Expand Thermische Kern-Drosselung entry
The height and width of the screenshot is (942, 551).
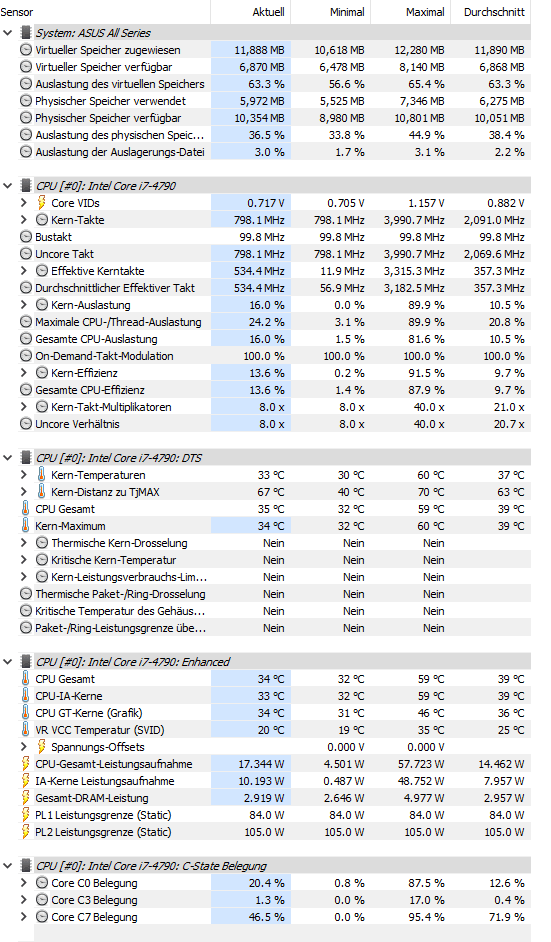24,542
